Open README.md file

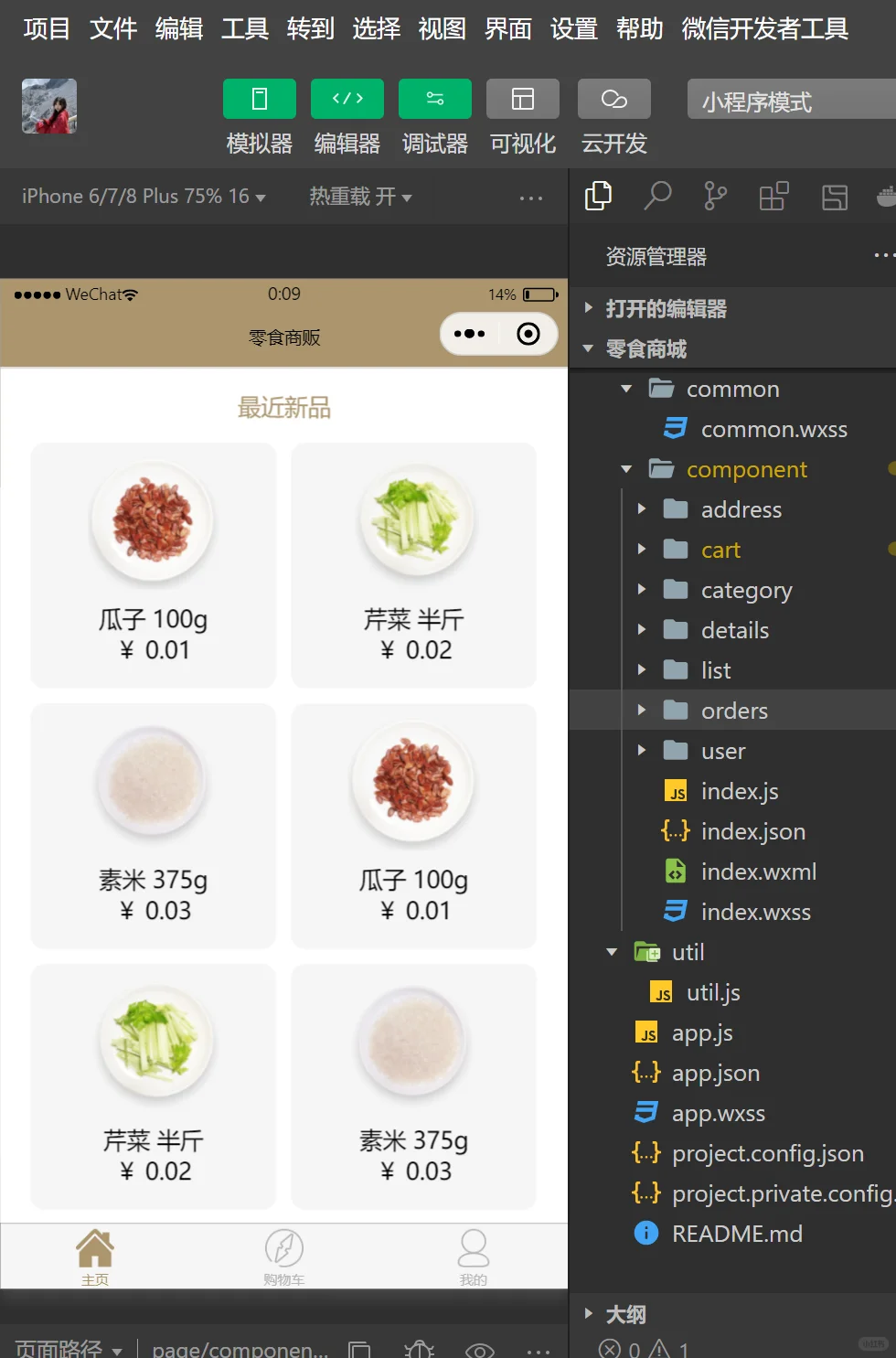click(732, 1234)
